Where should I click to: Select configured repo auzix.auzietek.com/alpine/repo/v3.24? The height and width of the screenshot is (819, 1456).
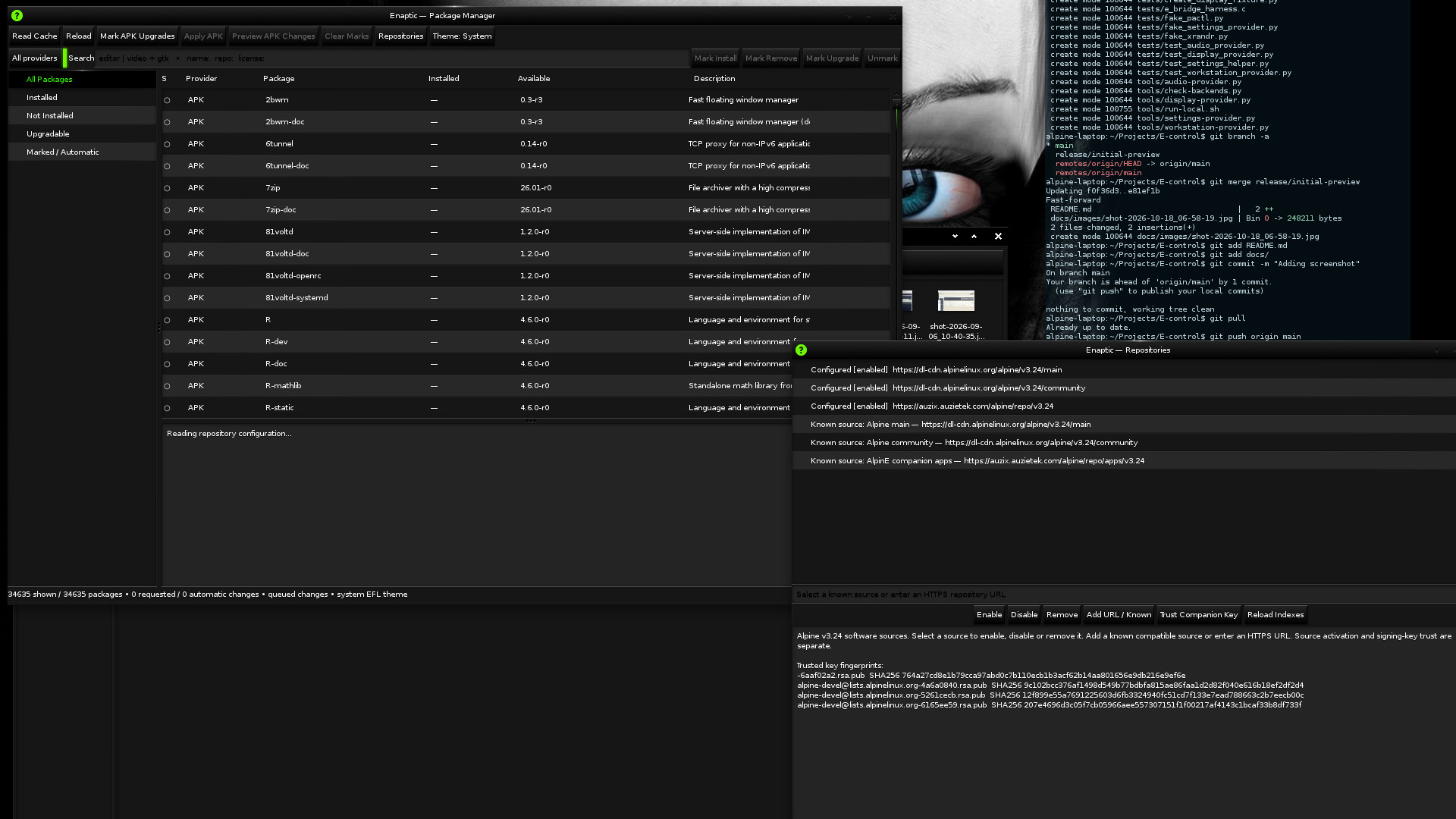1124,406
